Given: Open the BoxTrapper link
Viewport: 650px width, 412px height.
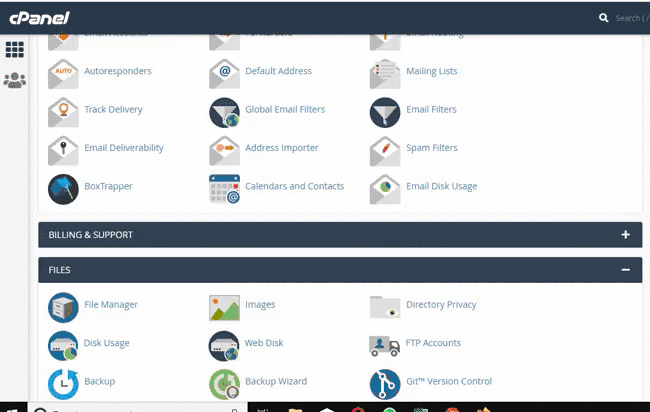Looking at the screenshot, I should tap(108, 186).
